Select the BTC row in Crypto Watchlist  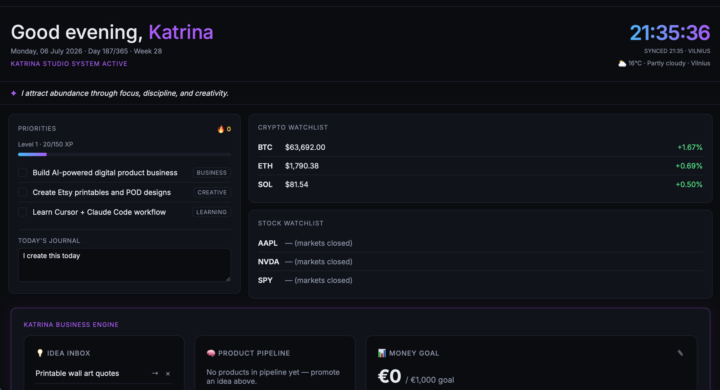[480, 147]
